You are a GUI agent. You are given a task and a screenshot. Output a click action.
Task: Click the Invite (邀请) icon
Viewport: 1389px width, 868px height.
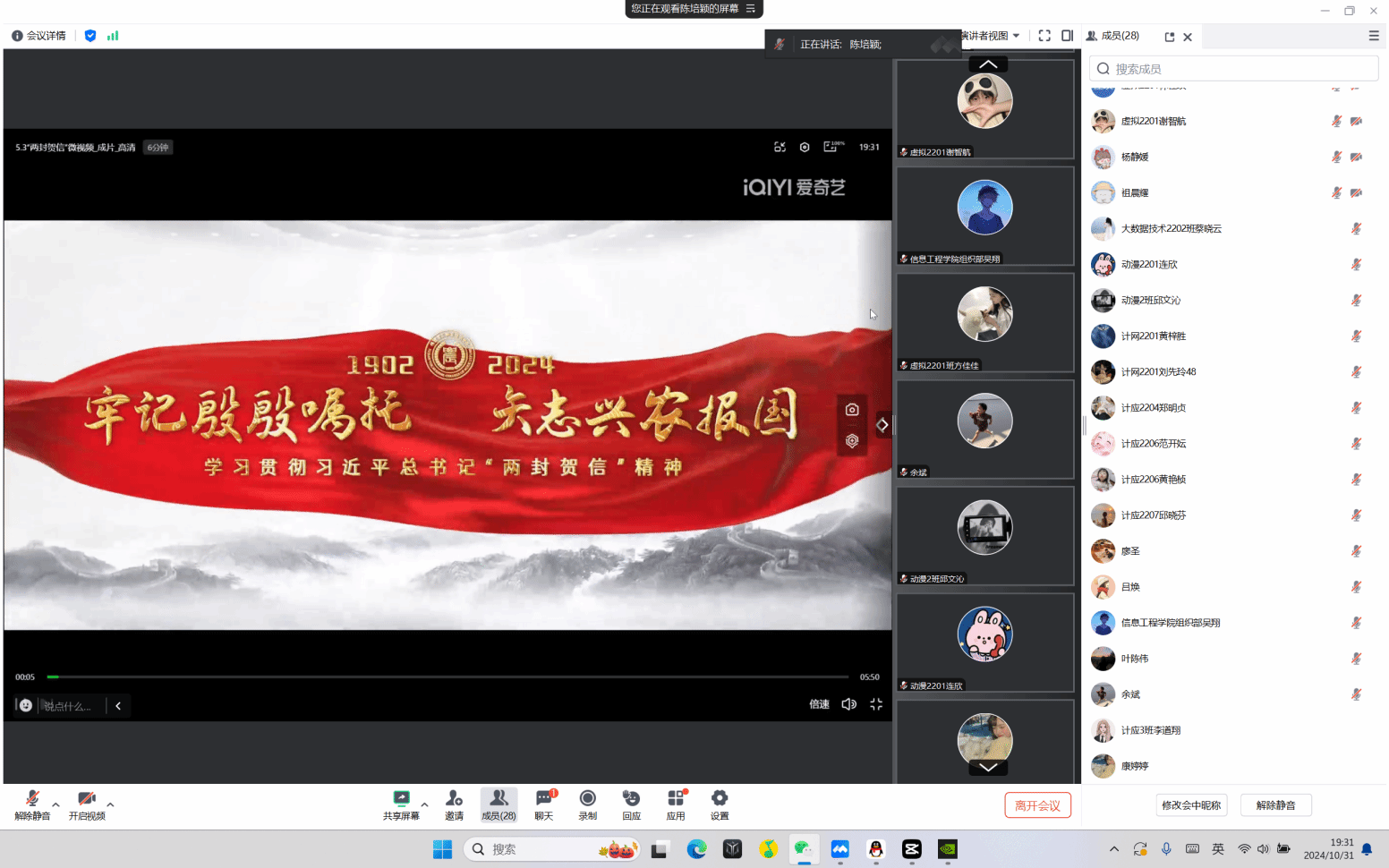454,804
